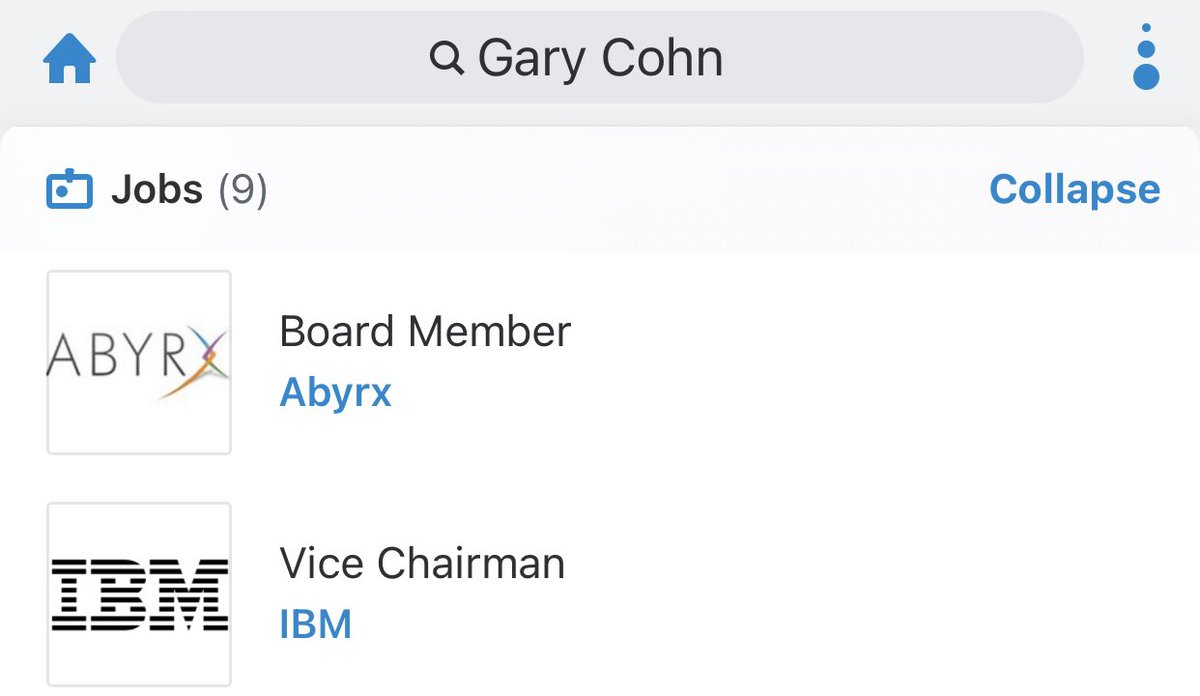
Task: Open the IBM company logo
Action: [x=139, y=594]
